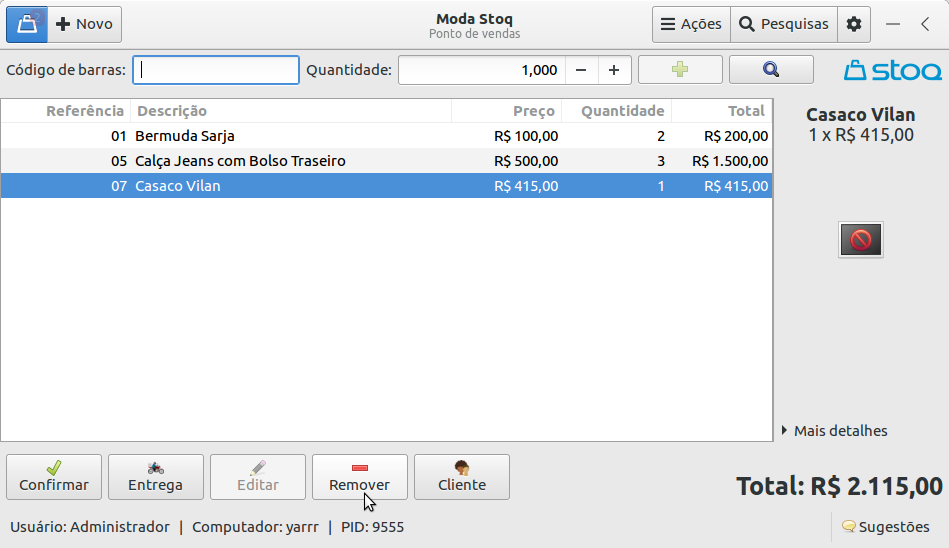Remove item with Remover button
This screenshot has width=949, height=548.
[x=360, y=477]
